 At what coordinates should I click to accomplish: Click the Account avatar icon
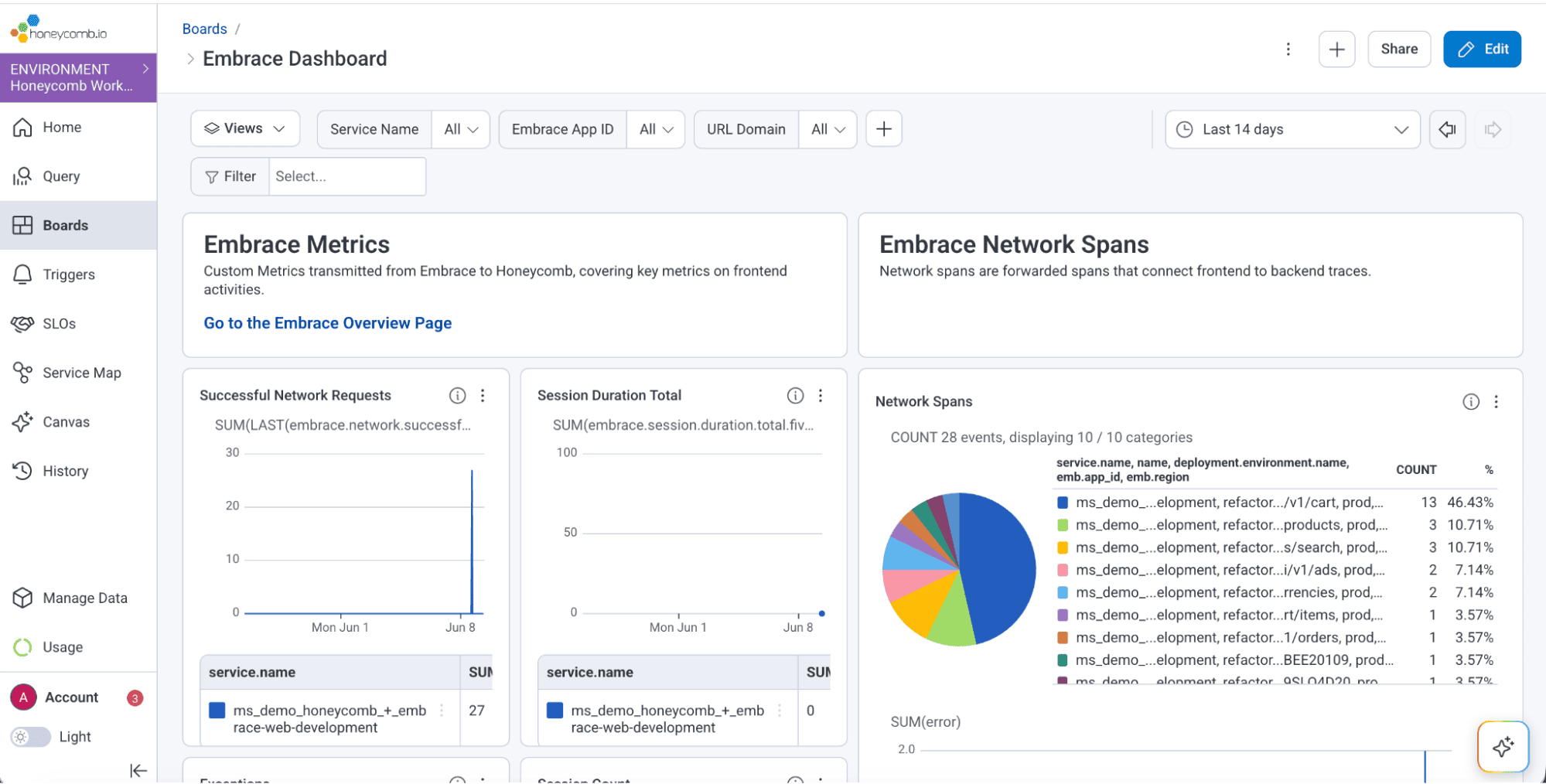click(x=23, y=697)
